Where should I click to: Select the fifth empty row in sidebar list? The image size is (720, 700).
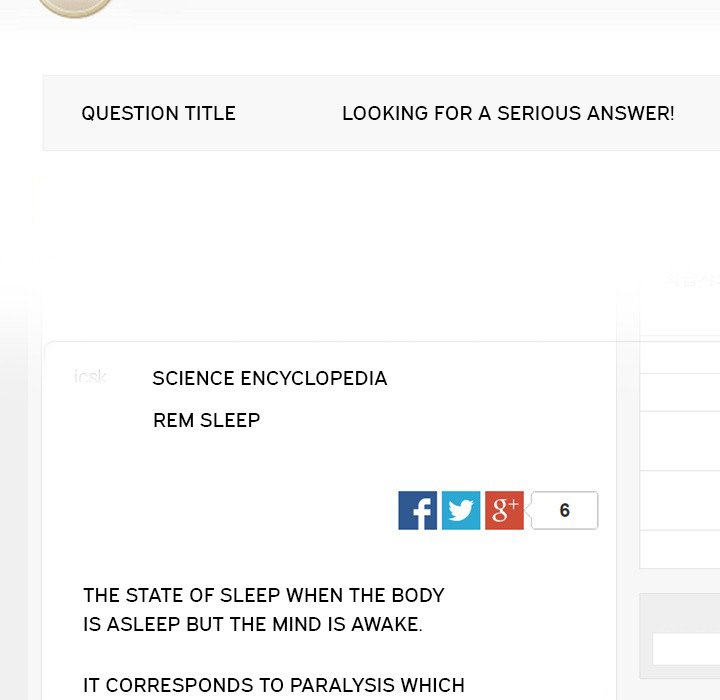680,549
